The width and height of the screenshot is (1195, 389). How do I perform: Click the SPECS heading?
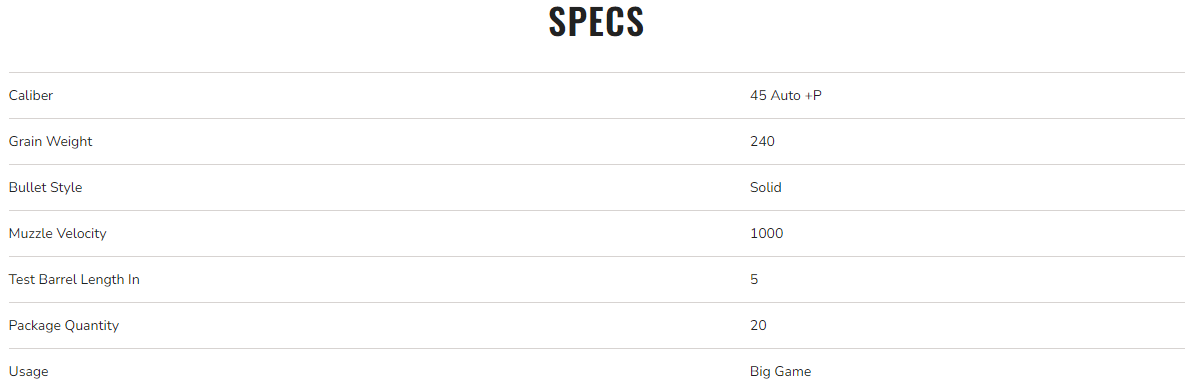click(x=596, y=23)
